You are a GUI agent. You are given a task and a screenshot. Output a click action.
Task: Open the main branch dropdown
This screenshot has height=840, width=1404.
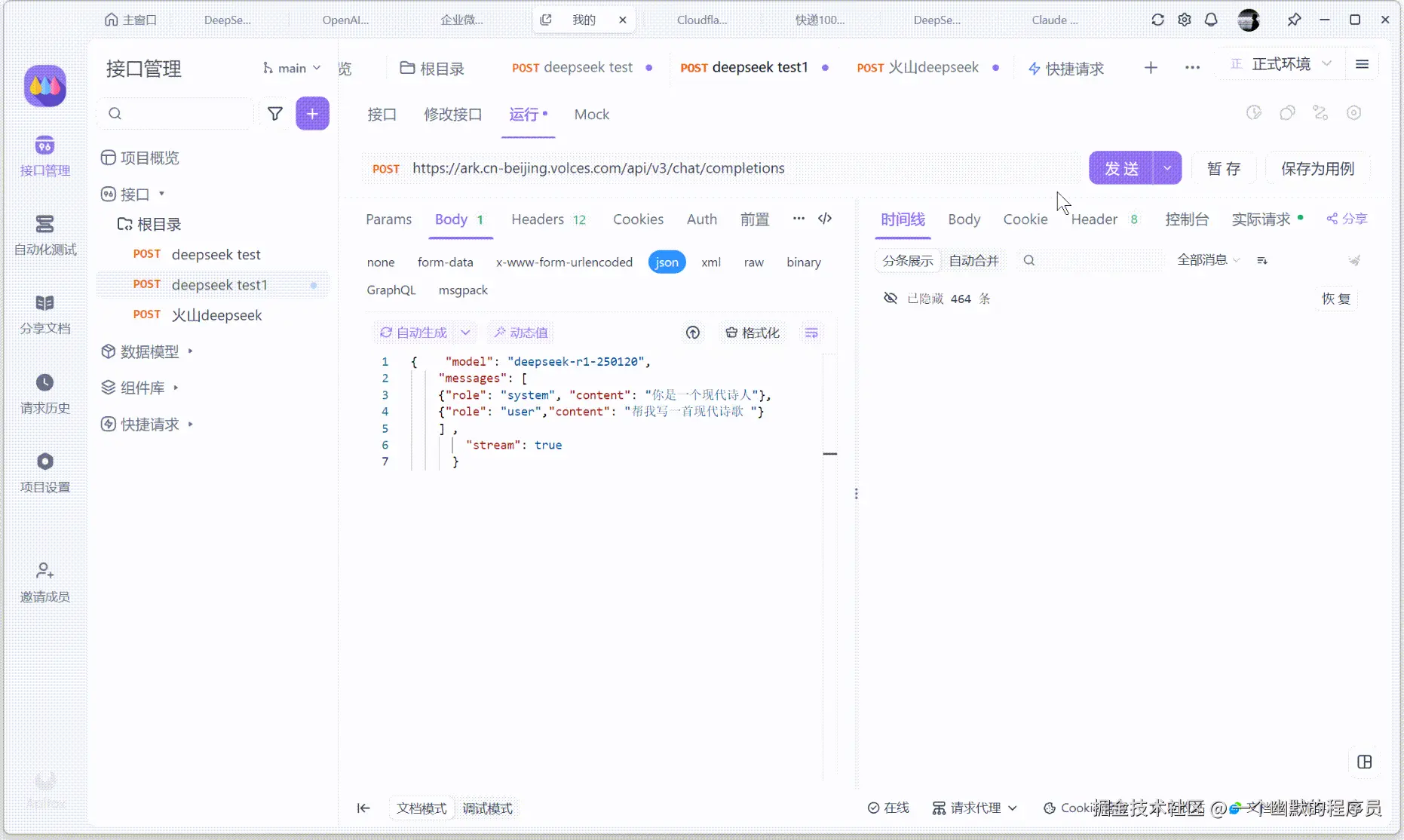[292, 68]
